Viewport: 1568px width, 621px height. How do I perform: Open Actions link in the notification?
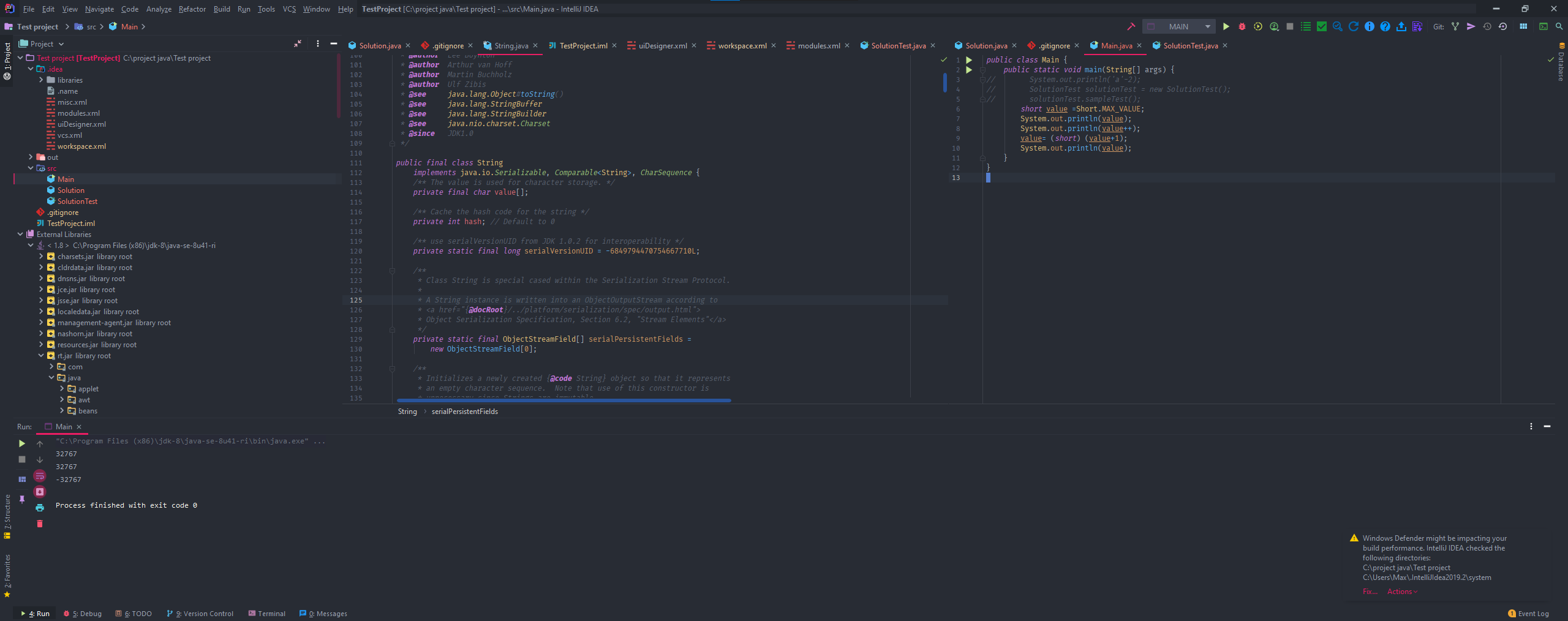[x=1402, y=591]
